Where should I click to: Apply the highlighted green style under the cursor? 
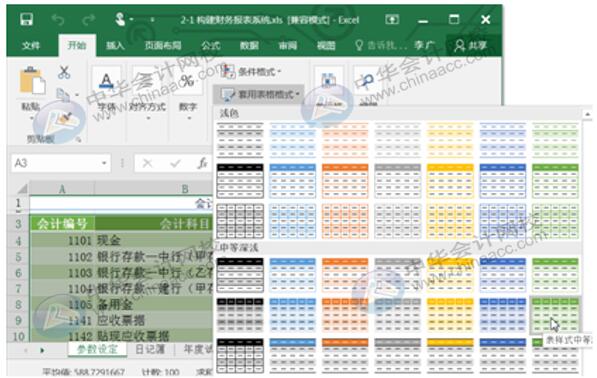pyautogui.click(x=555, y=315)
